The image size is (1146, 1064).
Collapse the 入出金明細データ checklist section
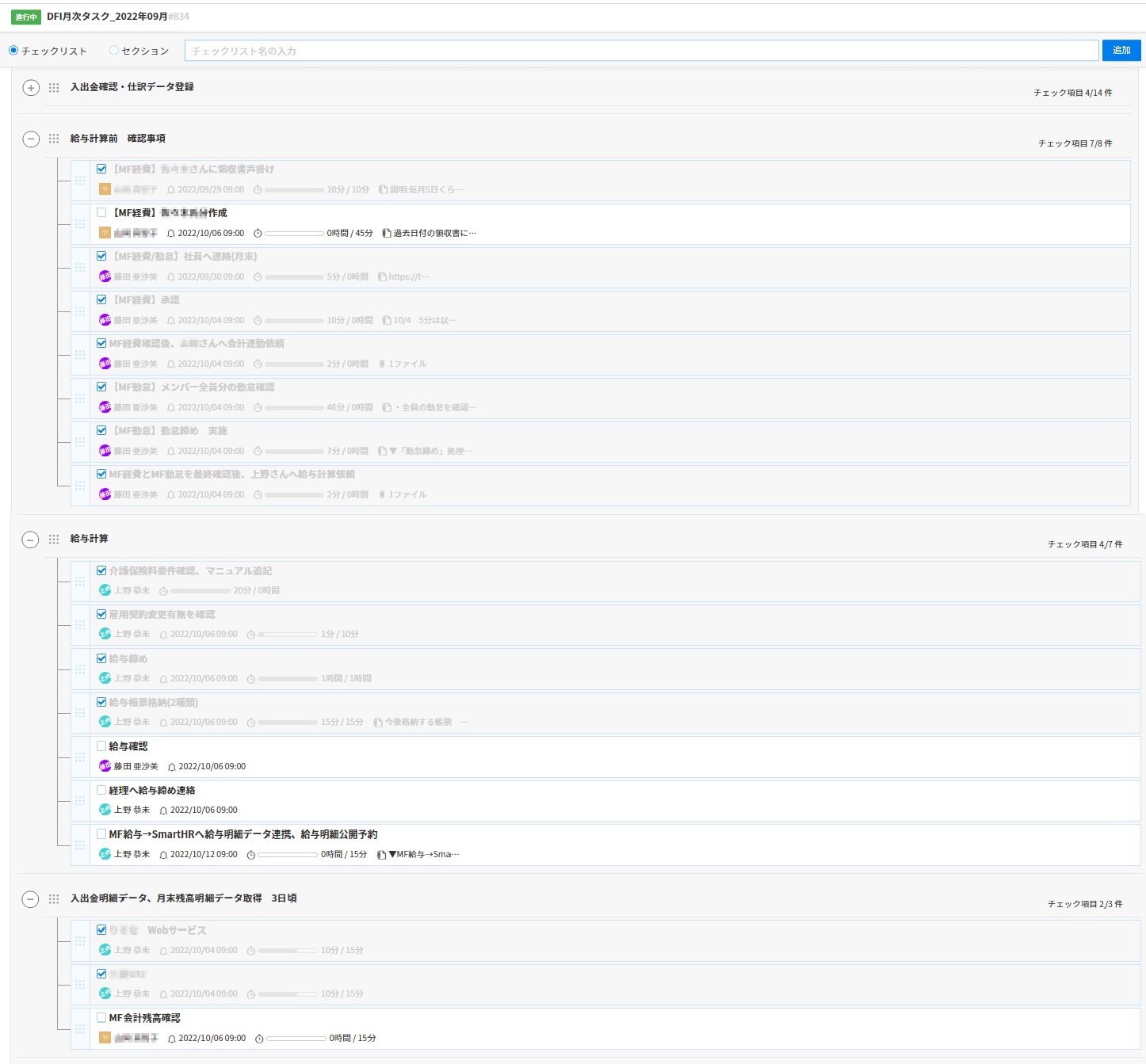(30, 899)
